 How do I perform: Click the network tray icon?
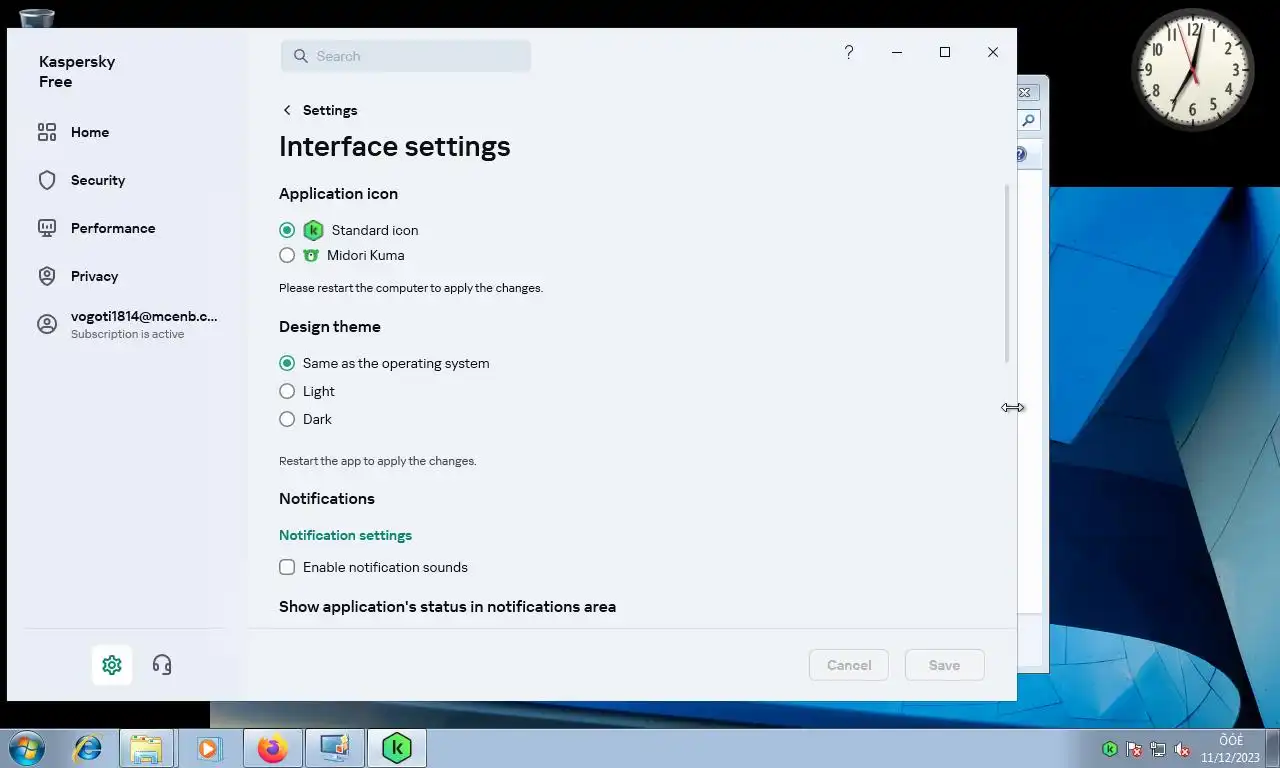click(x=1158, y=749)
